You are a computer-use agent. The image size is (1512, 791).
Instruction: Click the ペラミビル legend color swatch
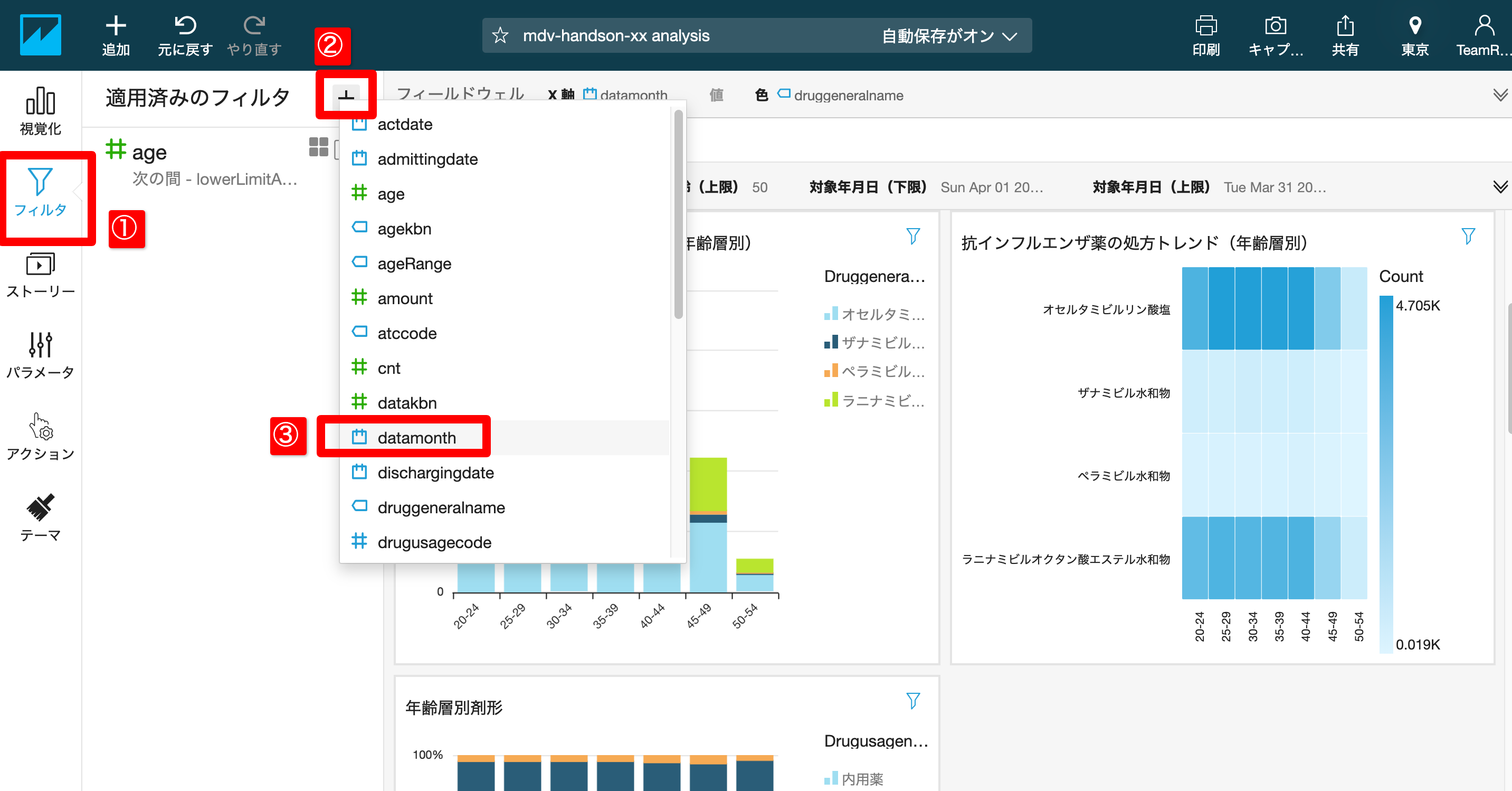(x=831, y=371)
